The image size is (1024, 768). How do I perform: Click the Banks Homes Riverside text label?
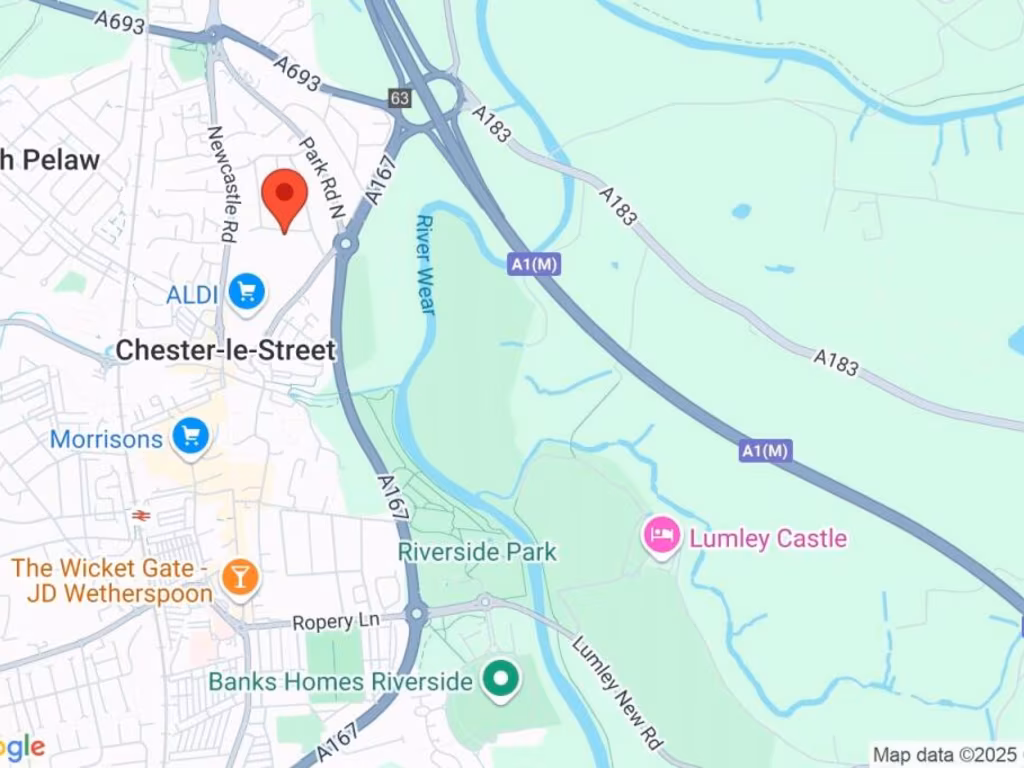click(340, 682)
